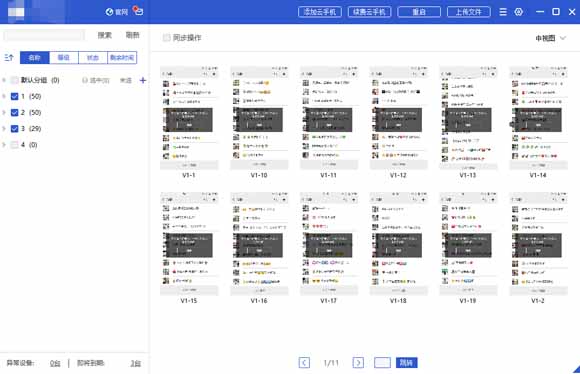
Task: Go to next page with right arrow
Action: (358, 363)
